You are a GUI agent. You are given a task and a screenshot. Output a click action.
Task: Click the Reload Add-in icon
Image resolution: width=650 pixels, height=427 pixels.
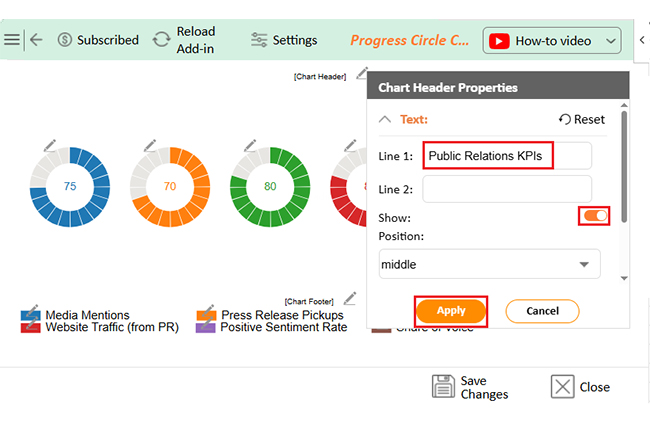click(x=161, y=40)
